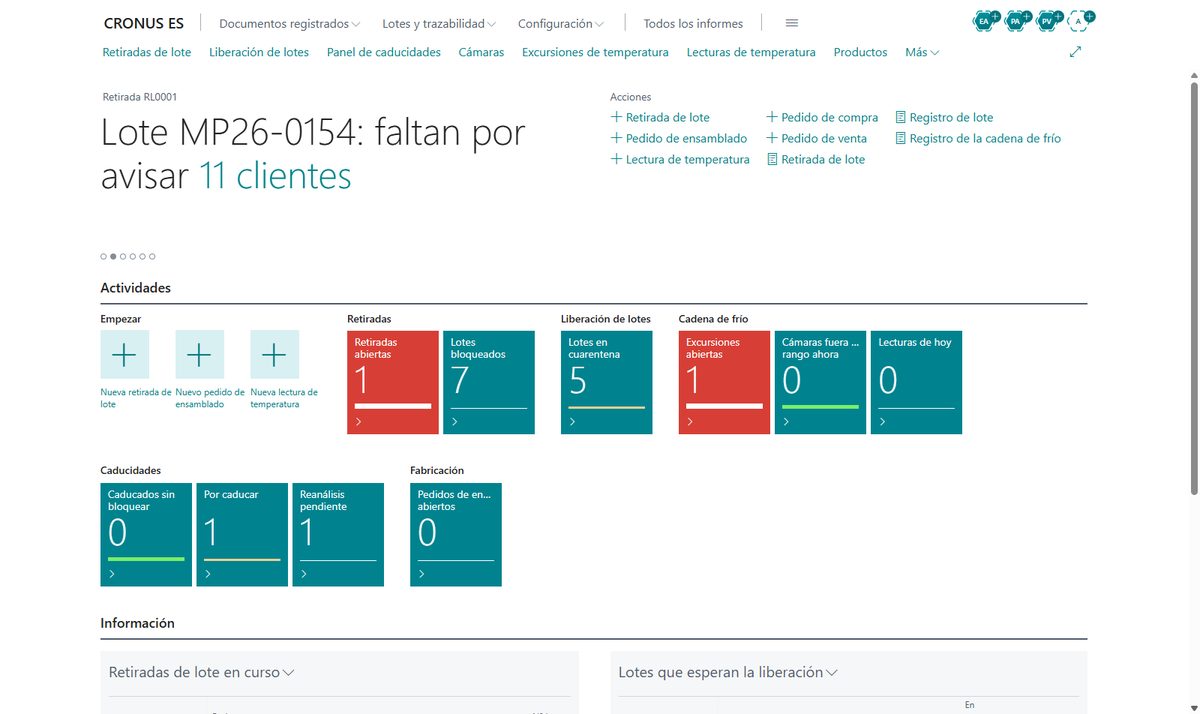Viewport: 1200px width, 714px height.
Task: Open Lecturas de temperatura navigation item
Action: [x=751, y=52]
